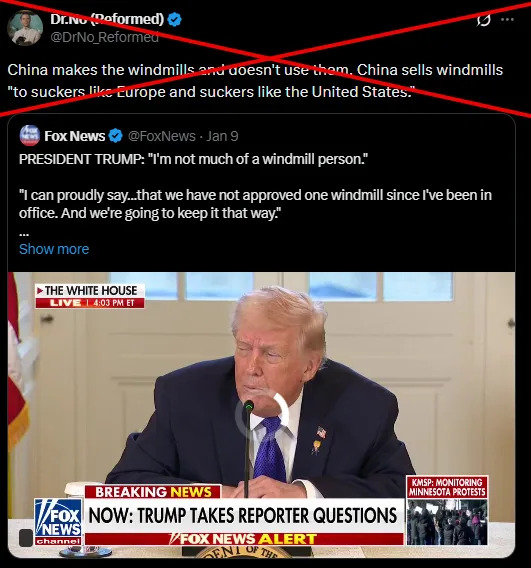The width and height of the screenshot is (531, 568).
Task: Click The White House LIVE badge
Action: coord(90,296)
